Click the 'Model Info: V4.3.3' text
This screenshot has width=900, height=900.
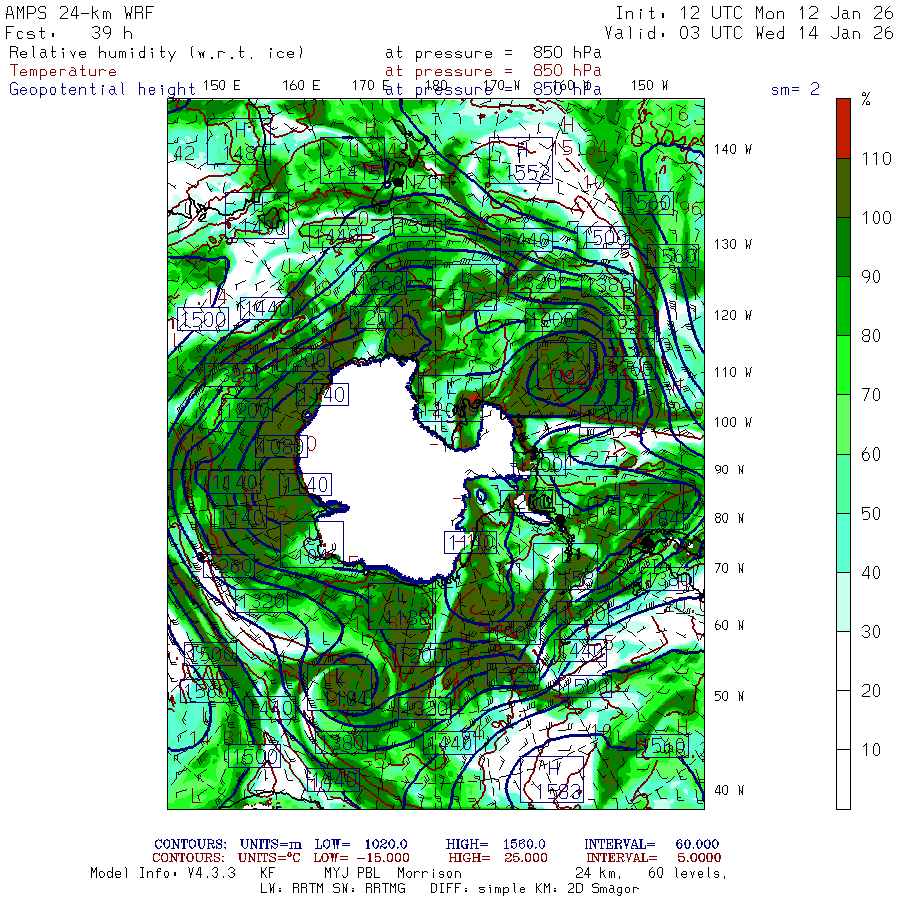pos(163,873)
